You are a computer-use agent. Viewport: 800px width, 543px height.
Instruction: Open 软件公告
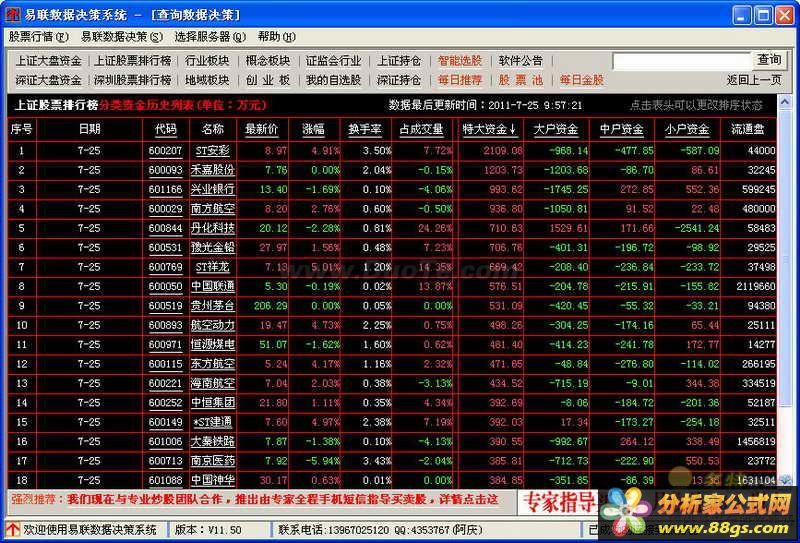coord(520,61)
